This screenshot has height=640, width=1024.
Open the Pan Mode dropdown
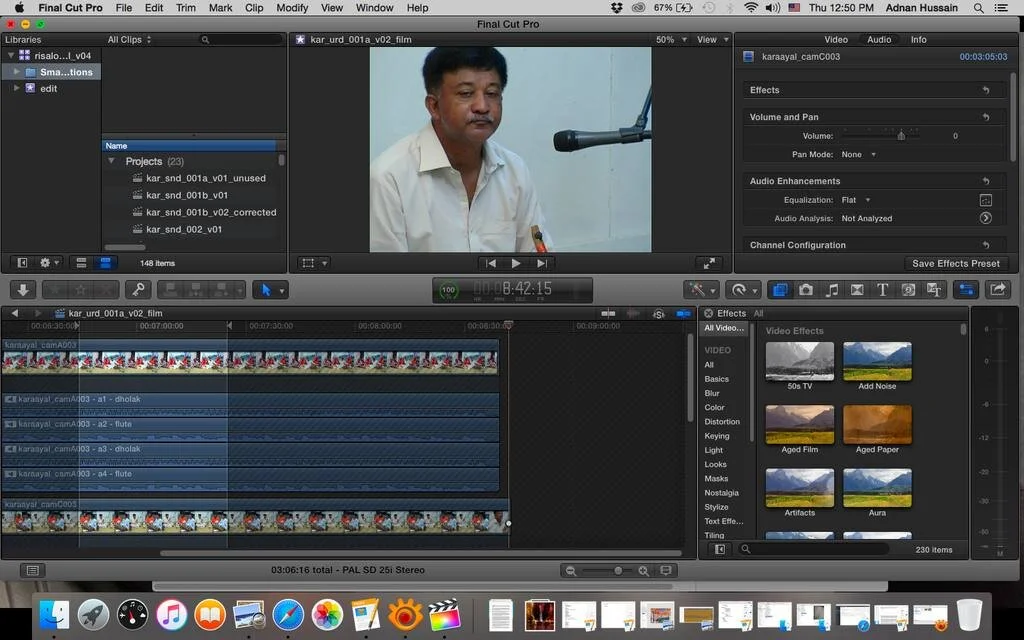(859, 155)
